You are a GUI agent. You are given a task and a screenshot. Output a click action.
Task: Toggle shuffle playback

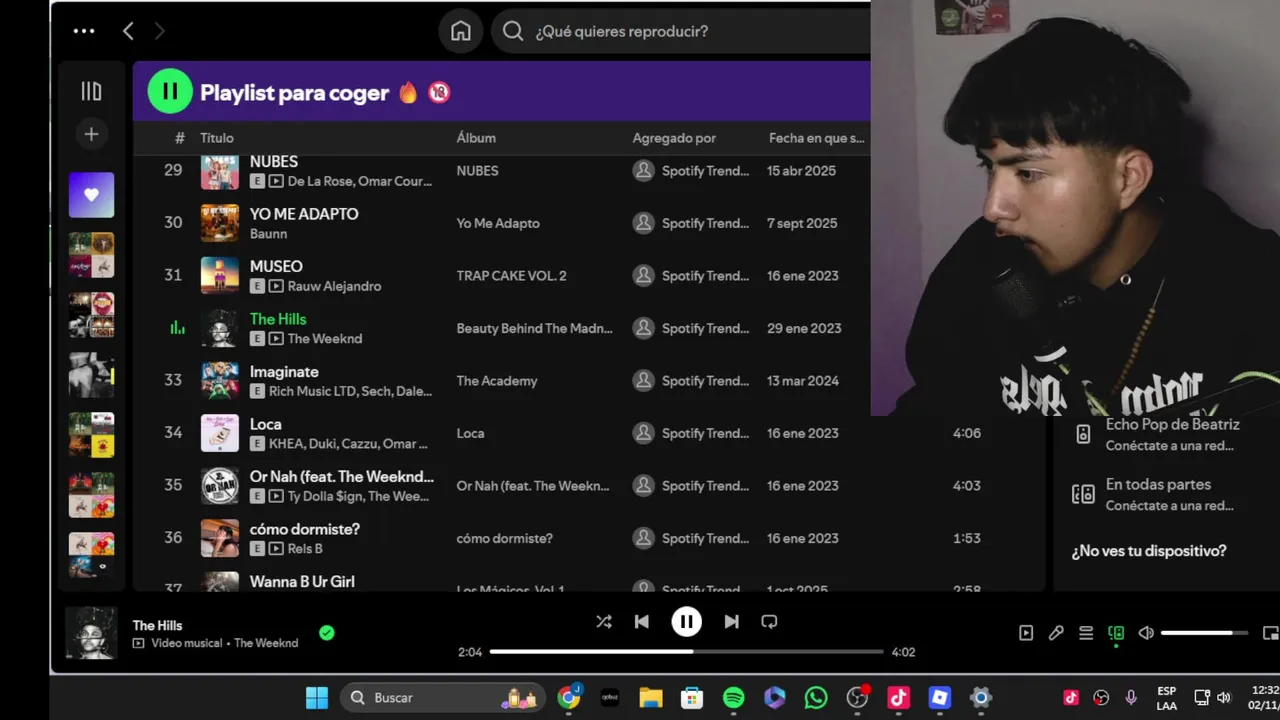coord(603,621)
